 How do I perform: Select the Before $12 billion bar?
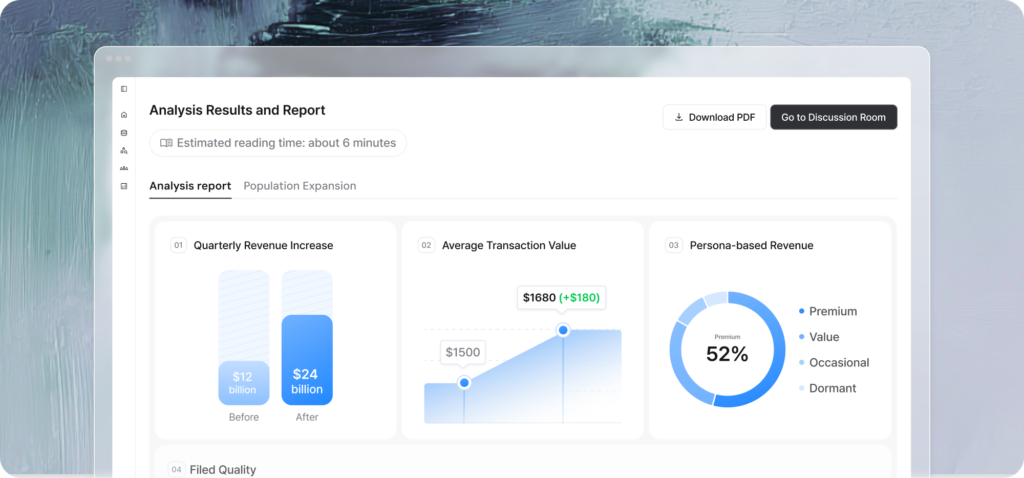point(243,382)
